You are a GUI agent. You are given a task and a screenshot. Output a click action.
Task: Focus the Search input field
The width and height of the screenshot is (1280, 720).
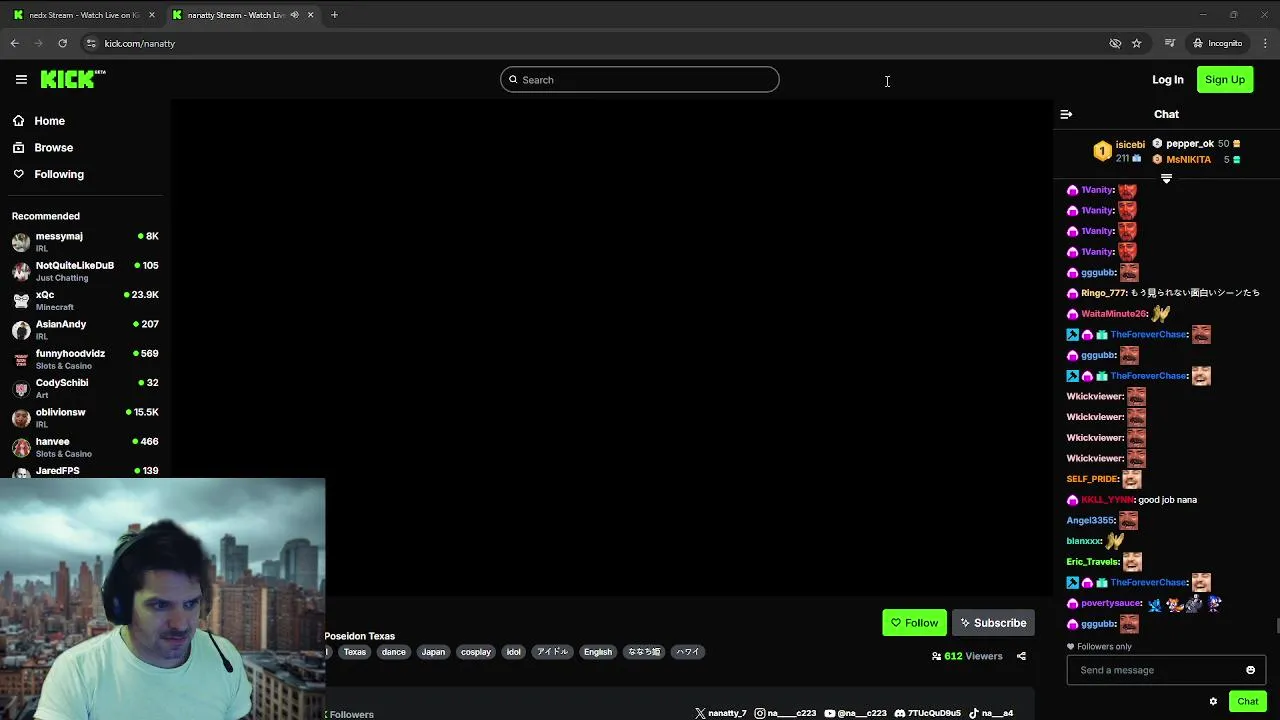click(640, 80)
